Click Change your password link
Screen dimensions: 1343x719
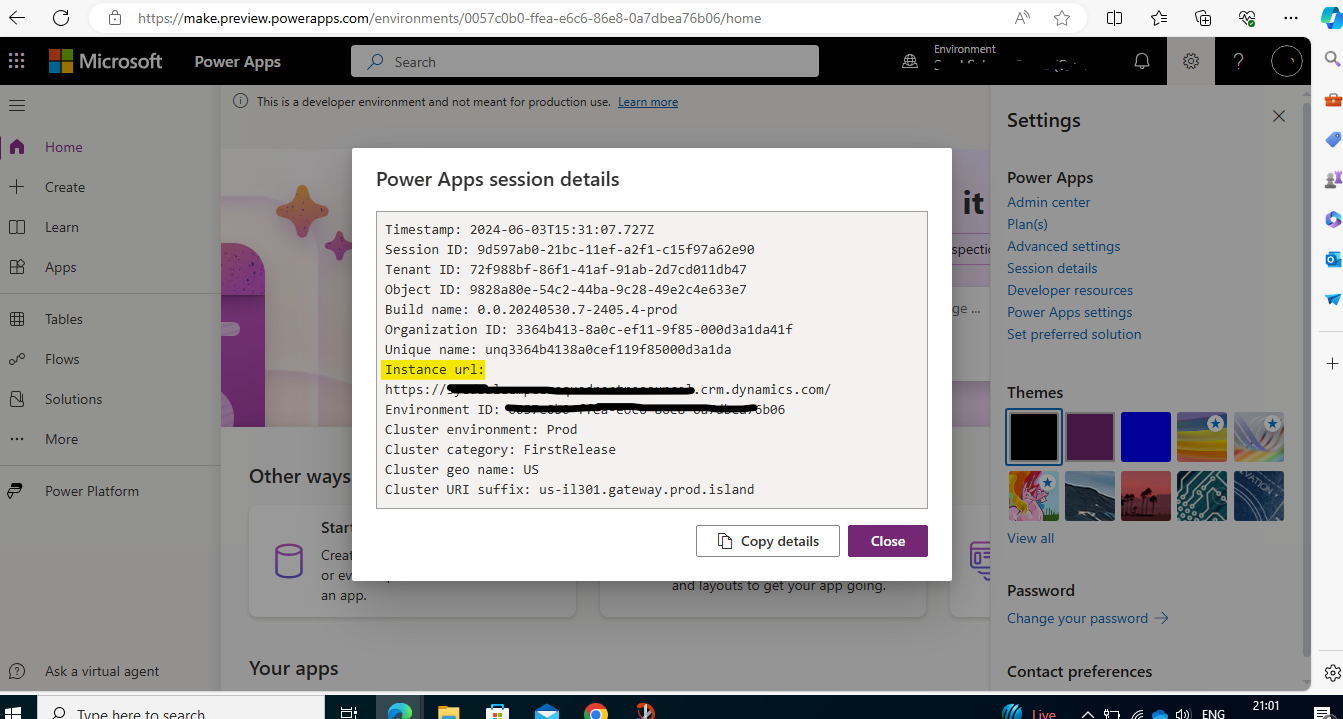click(1088, 618)
